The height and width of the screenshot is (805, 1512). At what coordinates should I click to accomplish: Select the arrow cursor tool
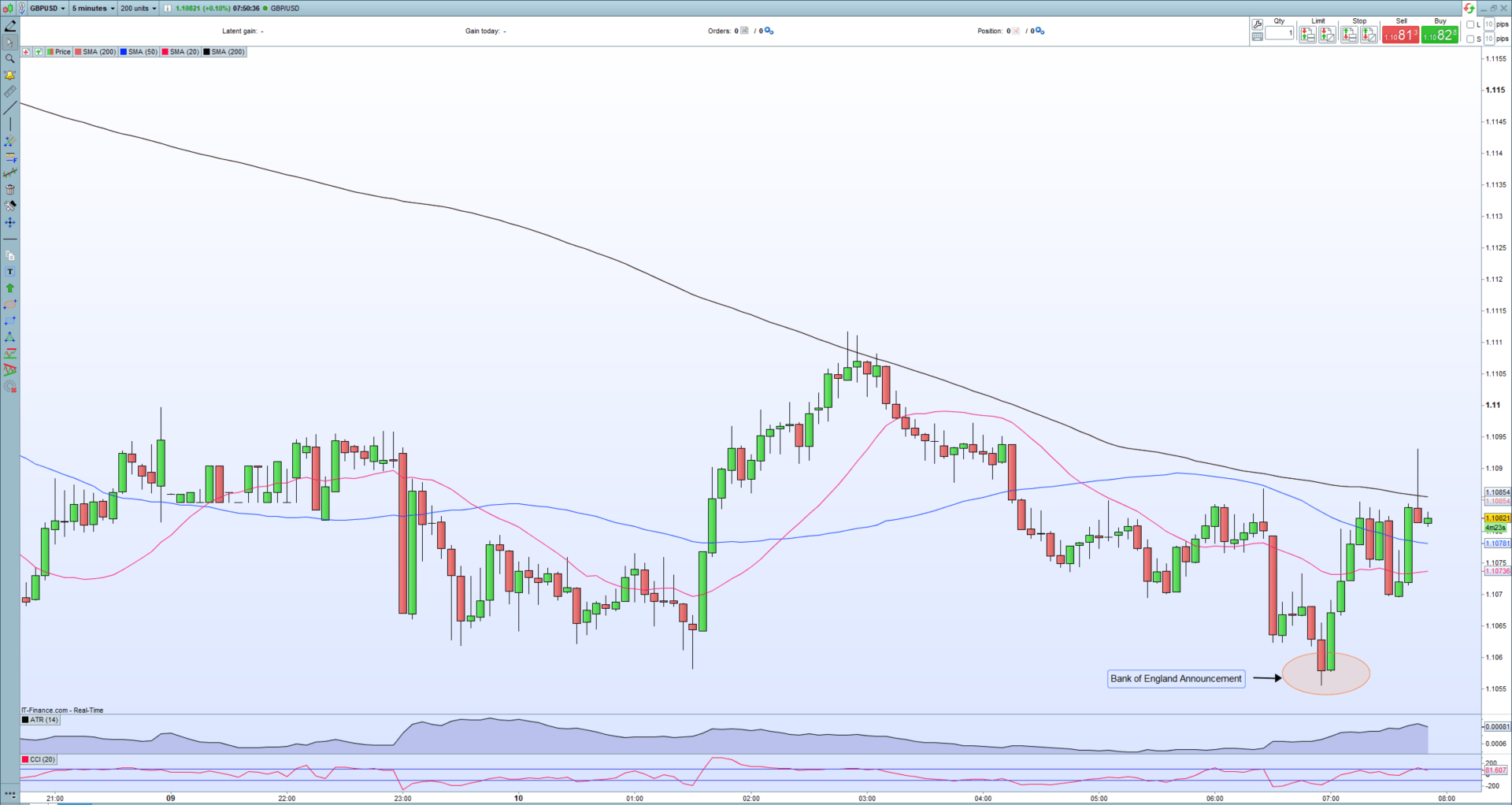coord(10,43)
